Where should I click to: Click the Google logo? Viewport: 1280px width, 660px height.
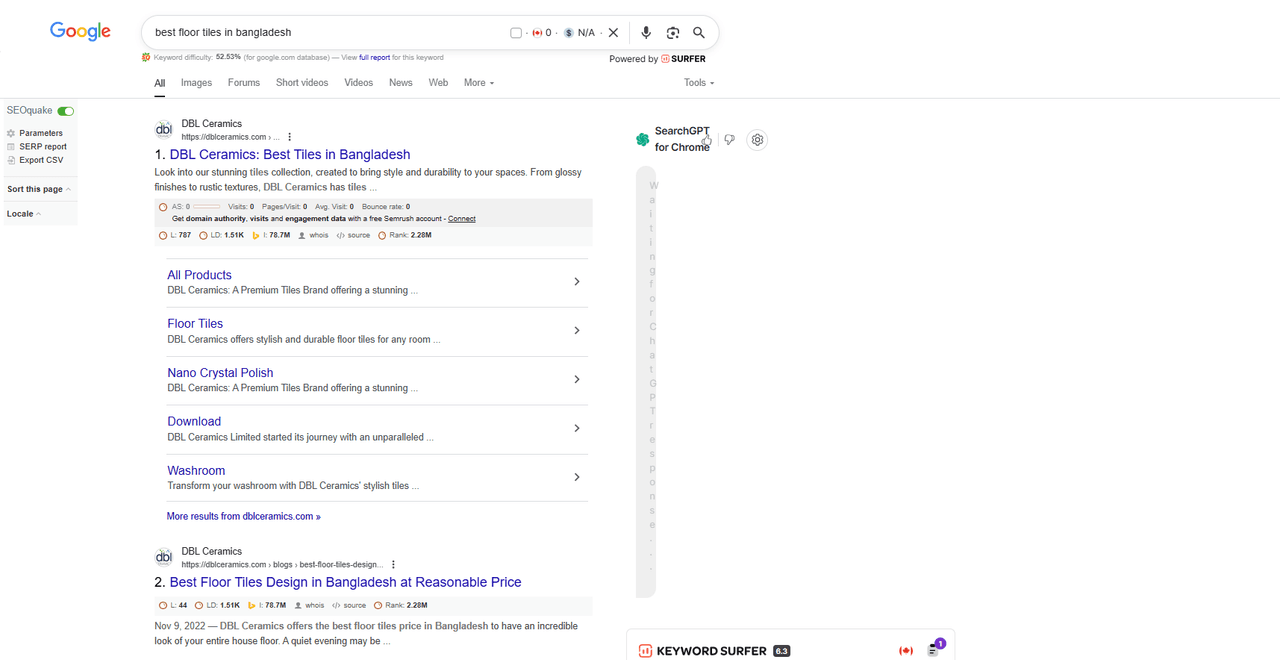click(x=80, y=32)
